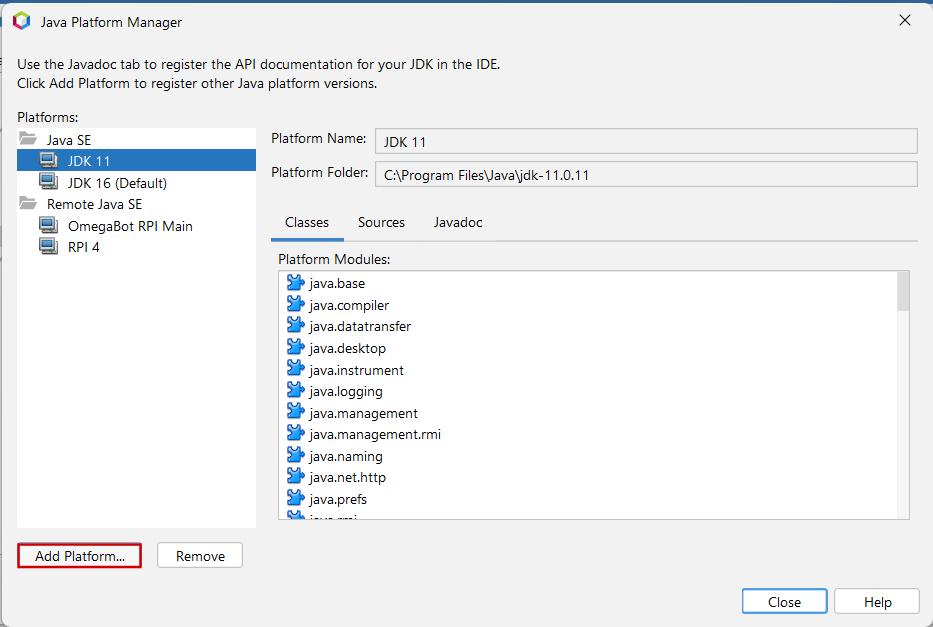Screen dimensions: 933x627
Task: Click the OmegaBot RPI Main computer icon
Action: [x=49, y=225]
